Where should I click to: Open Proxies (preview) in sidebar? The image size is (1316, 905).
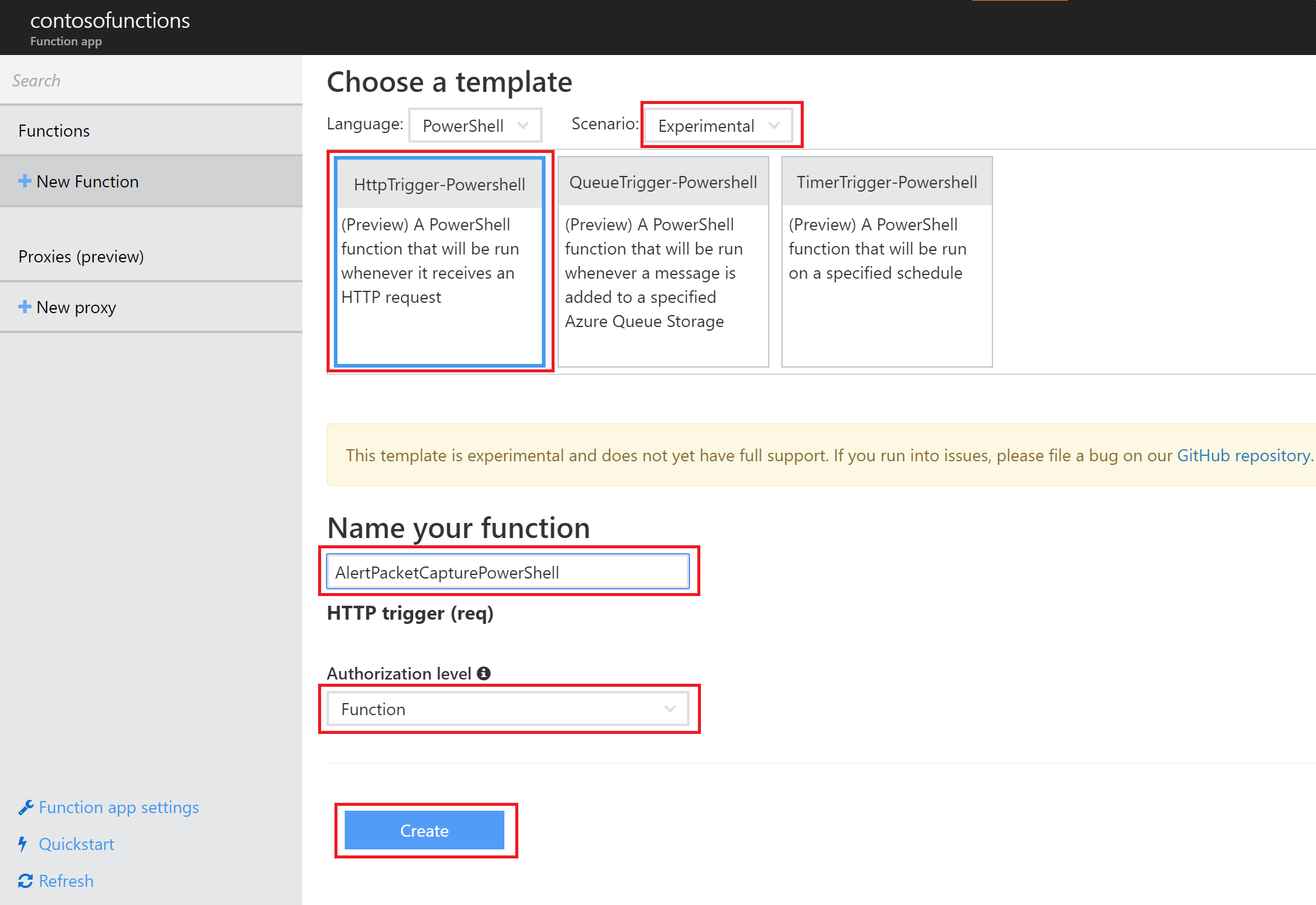point(81,256)
